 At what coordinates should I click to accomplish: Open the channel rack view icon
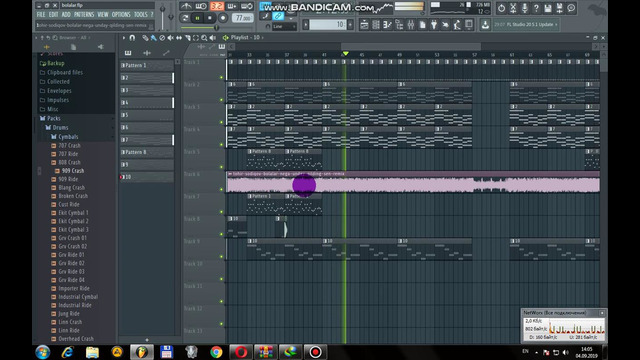(x=376, y=25)
